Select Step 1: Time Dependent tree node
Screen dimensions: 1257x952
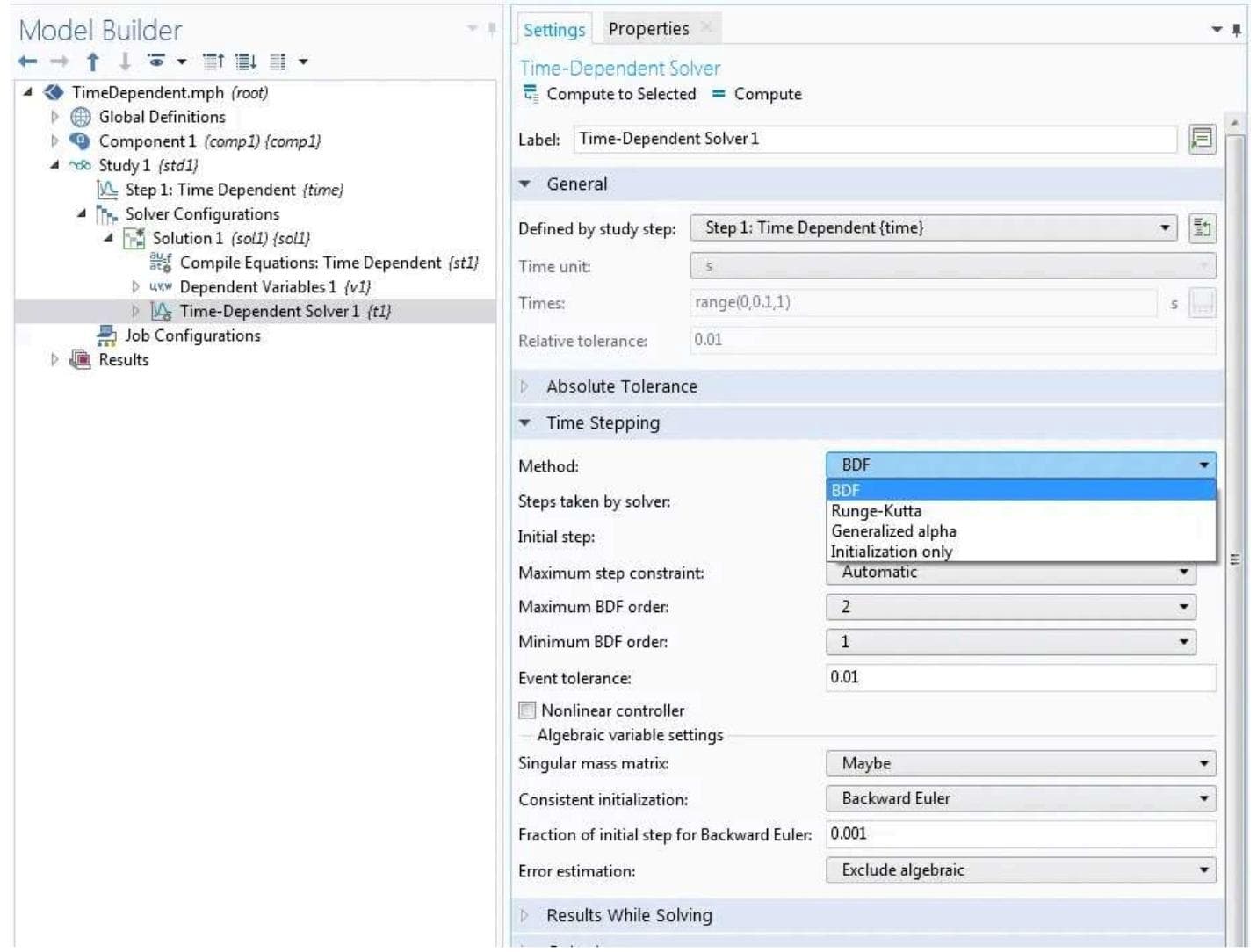pyautogui.click(x=234, y=190)
